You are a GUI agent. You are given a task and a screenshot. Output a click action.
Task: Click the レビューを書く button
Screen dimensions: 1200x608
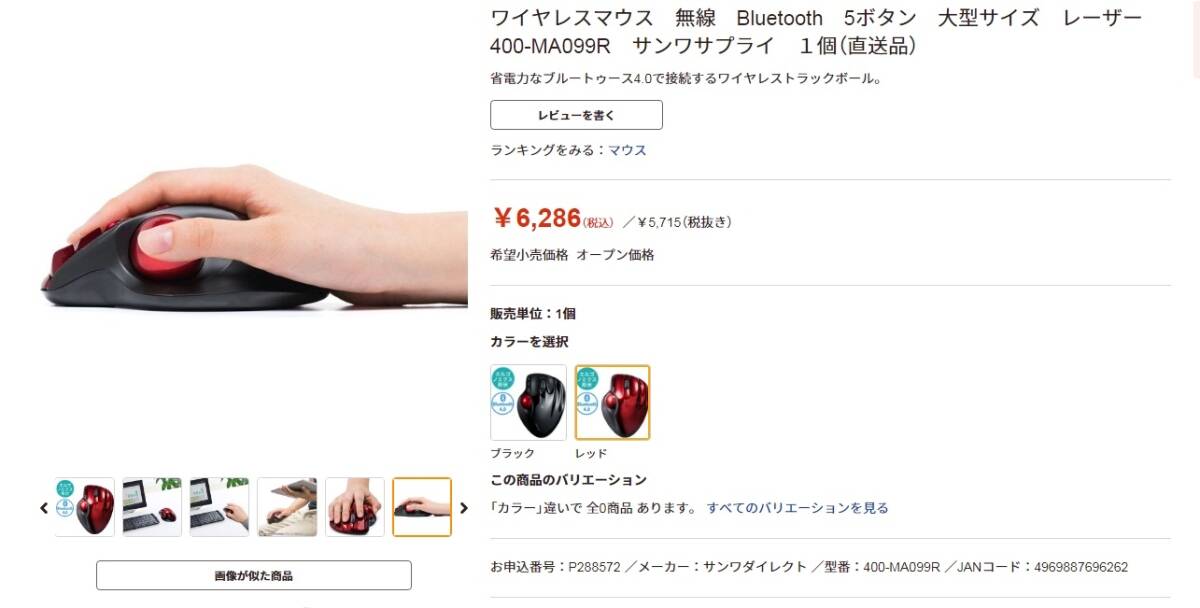pos(576,115)
